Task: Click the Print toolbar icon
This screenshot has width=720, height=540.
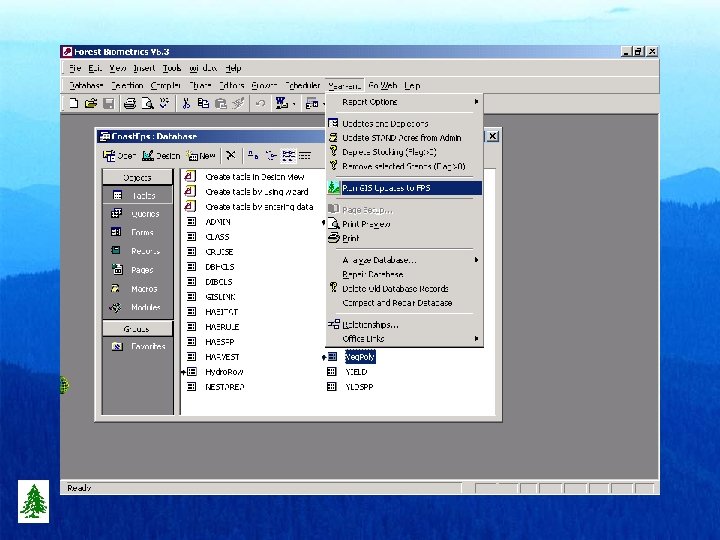Action: [130, 103]
